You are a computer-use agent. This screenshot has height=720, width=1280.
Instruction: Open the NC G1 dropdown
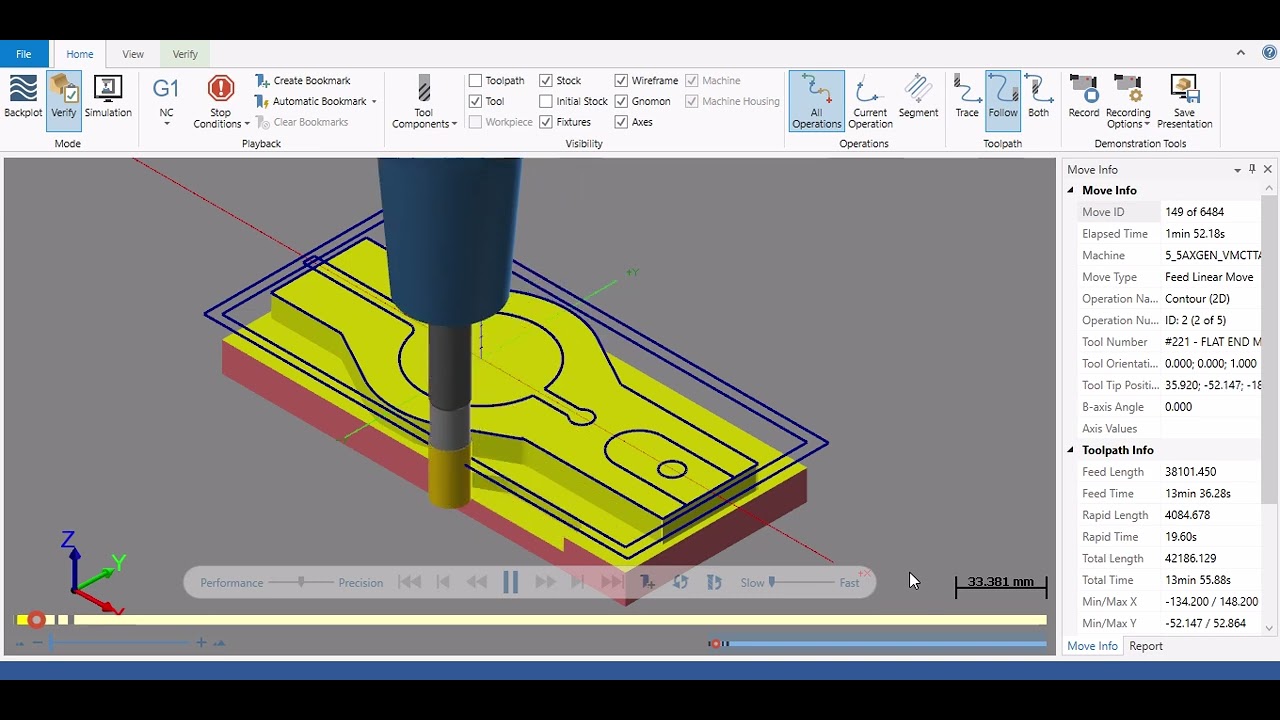(166, 101)
